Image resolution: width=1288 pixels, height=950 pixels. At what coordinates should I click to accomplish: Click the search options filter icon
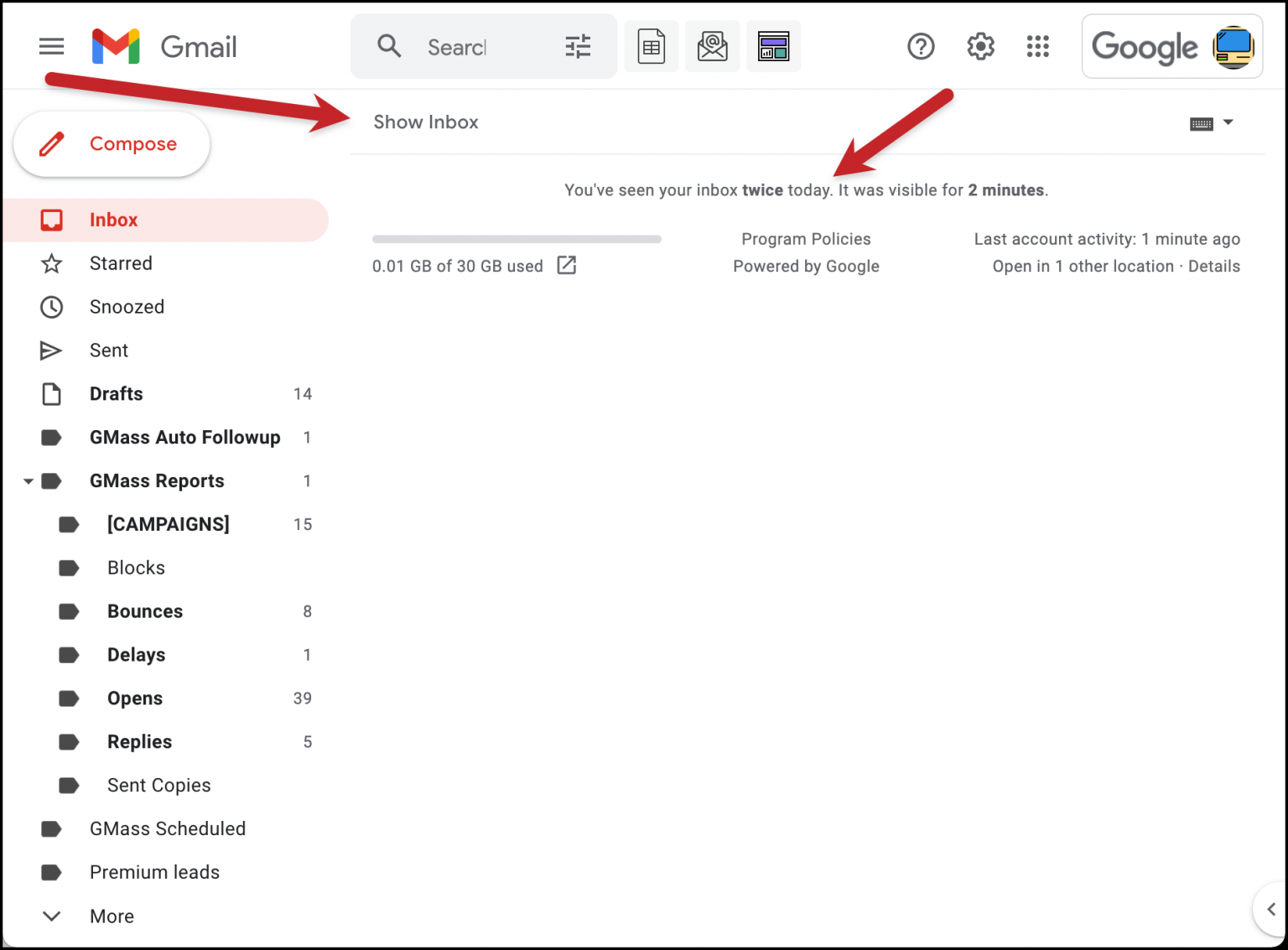coord(577,47)
